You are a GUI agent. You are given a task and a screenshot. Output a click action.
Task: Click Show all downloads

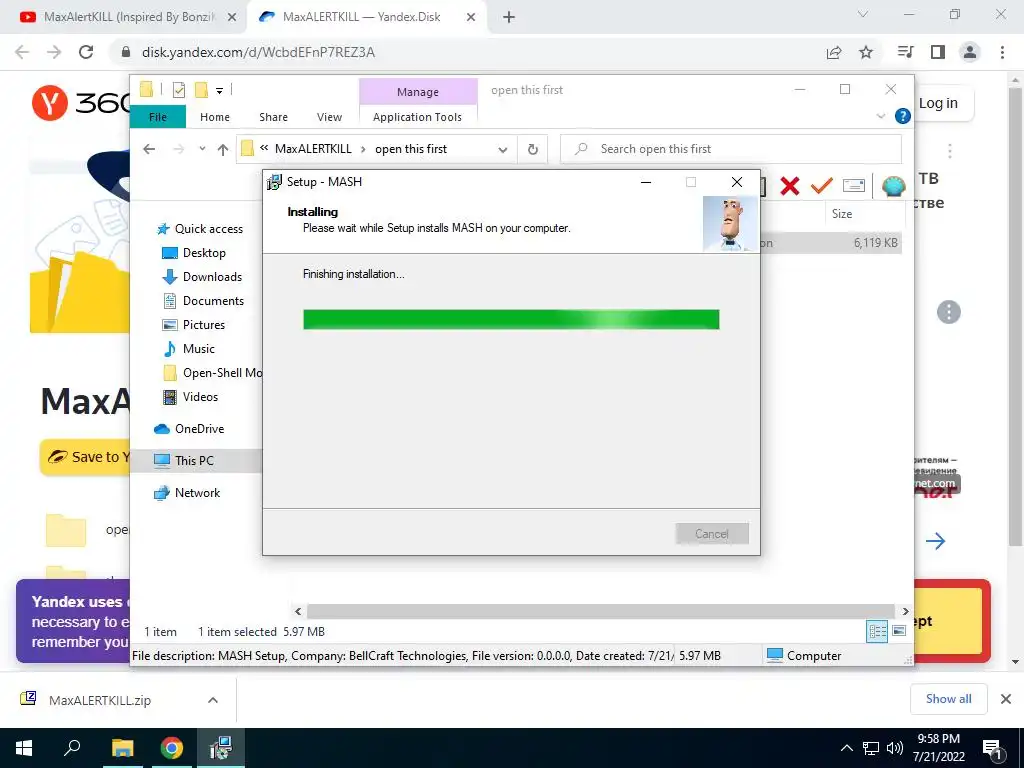click(x=948, y=699)
